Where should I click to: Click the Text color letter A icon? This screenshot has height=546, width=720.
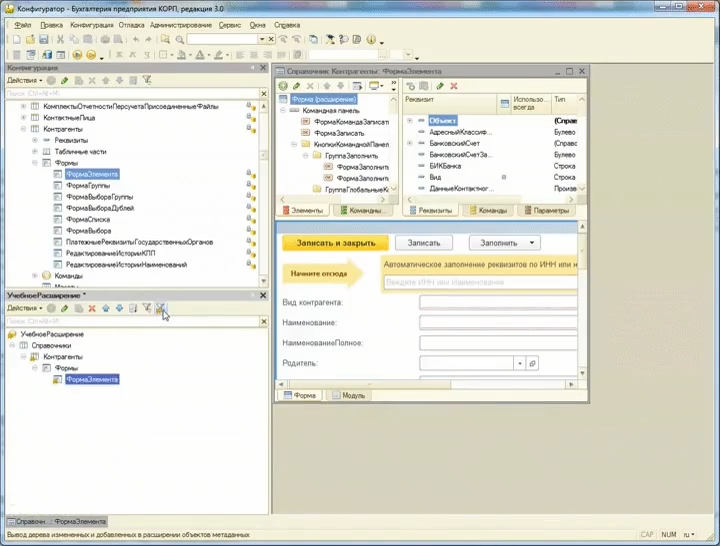click(200, 55)
